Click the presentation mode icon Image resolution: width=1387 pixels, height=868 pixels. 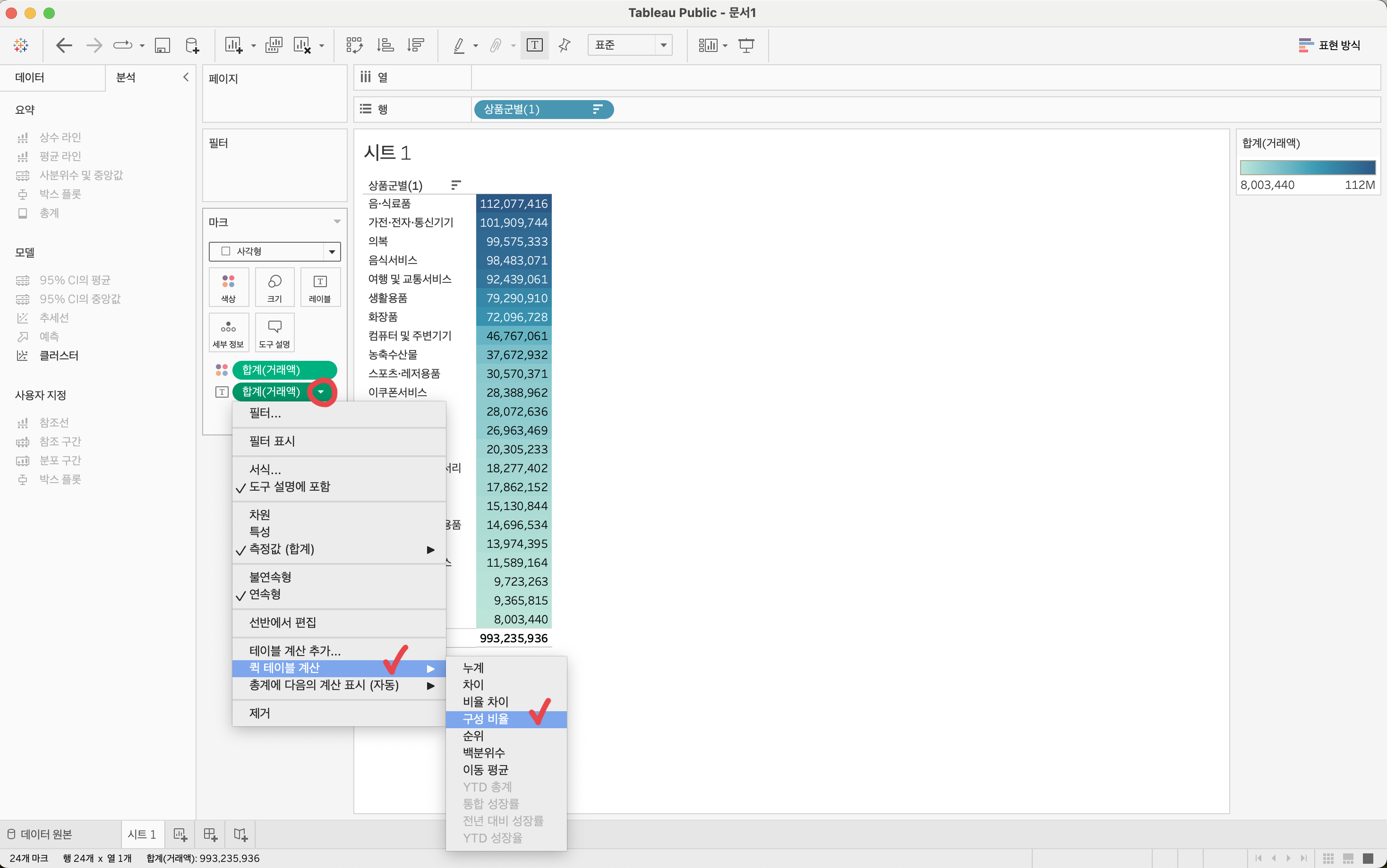point(746,45)
